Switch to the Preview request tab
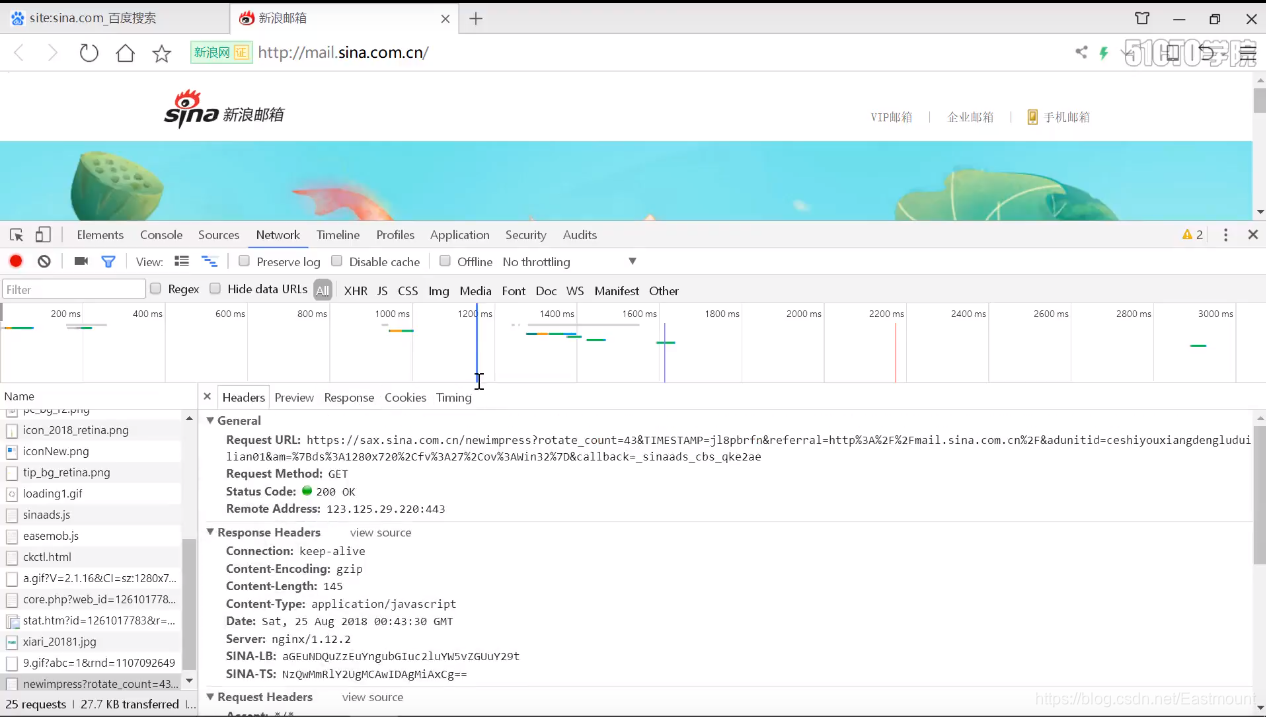 pos(294,398)
